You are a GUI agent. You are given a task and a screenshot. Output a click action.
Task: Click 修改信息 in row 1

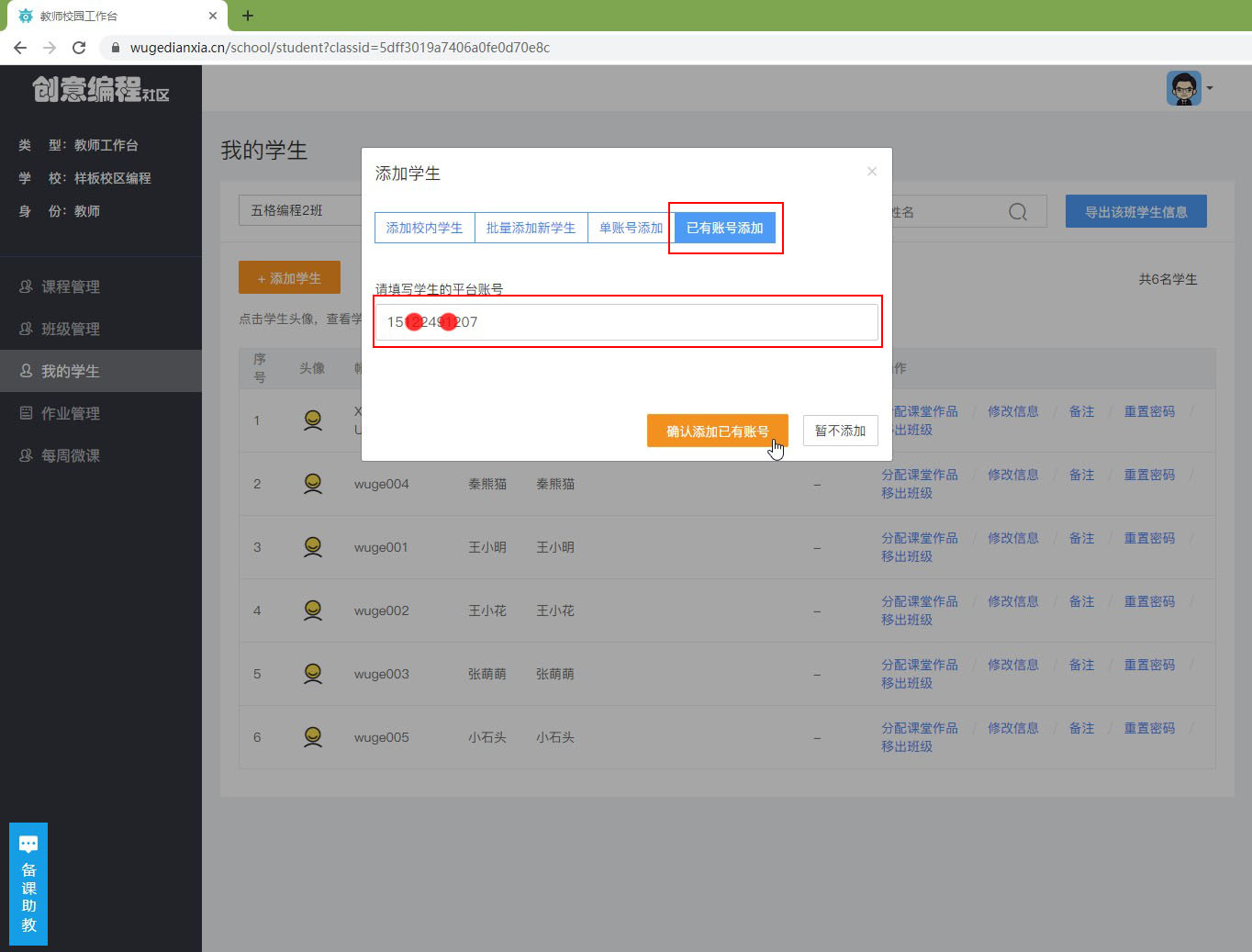click(x=1013, y=411)
